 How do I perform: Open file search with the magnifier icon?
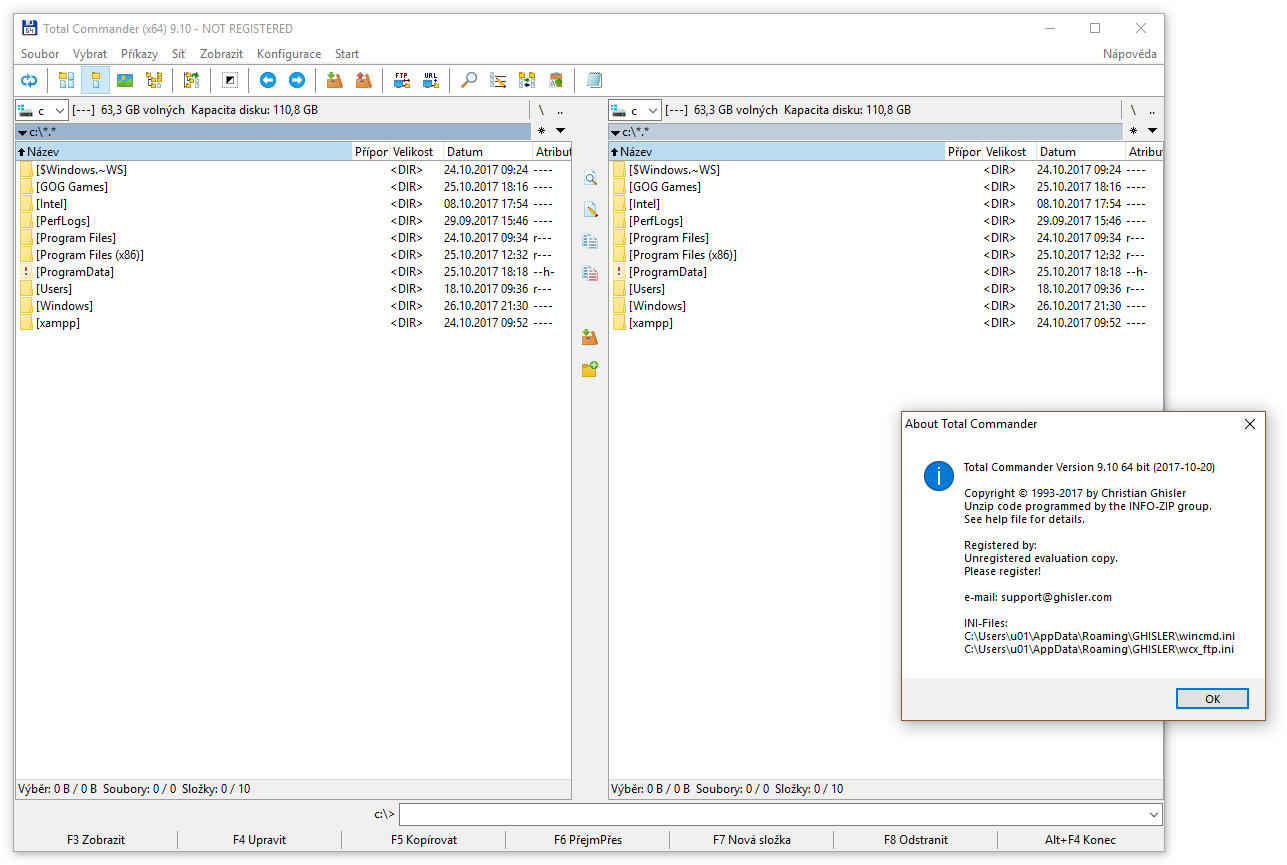(469, 80)
